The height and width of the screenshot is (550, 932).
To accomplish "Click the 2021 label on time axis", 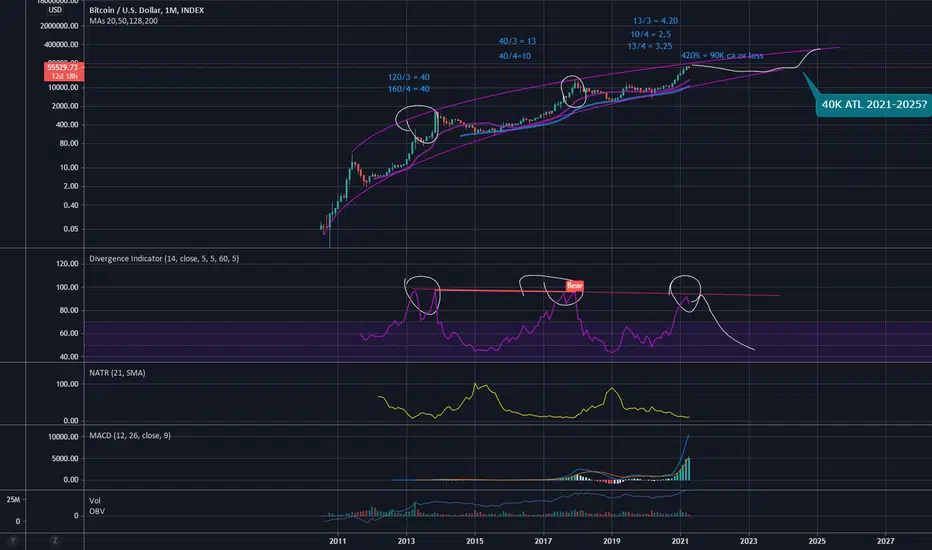I will (x=680, y=541).
